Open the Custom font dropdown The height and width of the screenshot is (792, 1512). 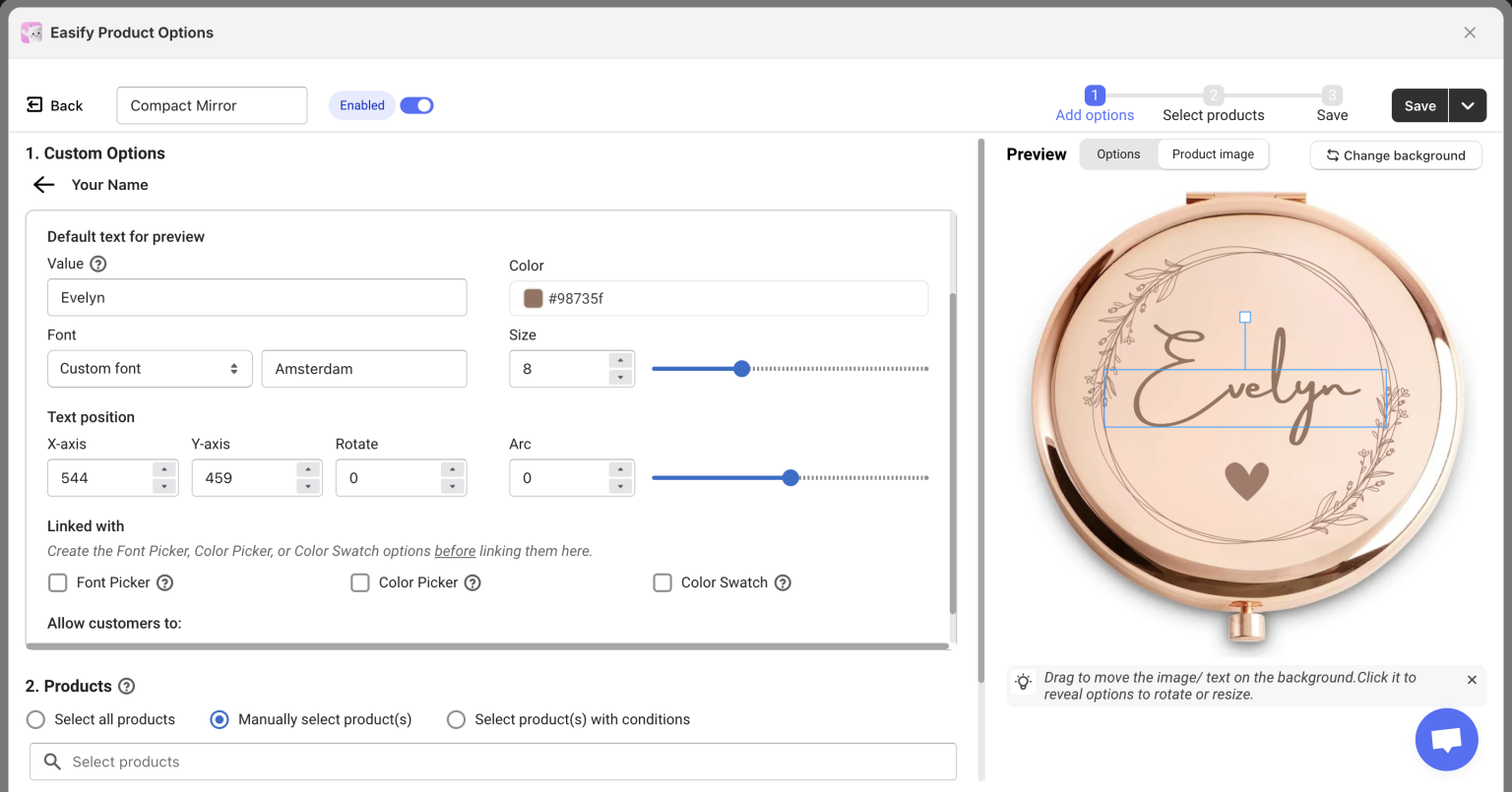pyautogui.click(x=150, y=369)
